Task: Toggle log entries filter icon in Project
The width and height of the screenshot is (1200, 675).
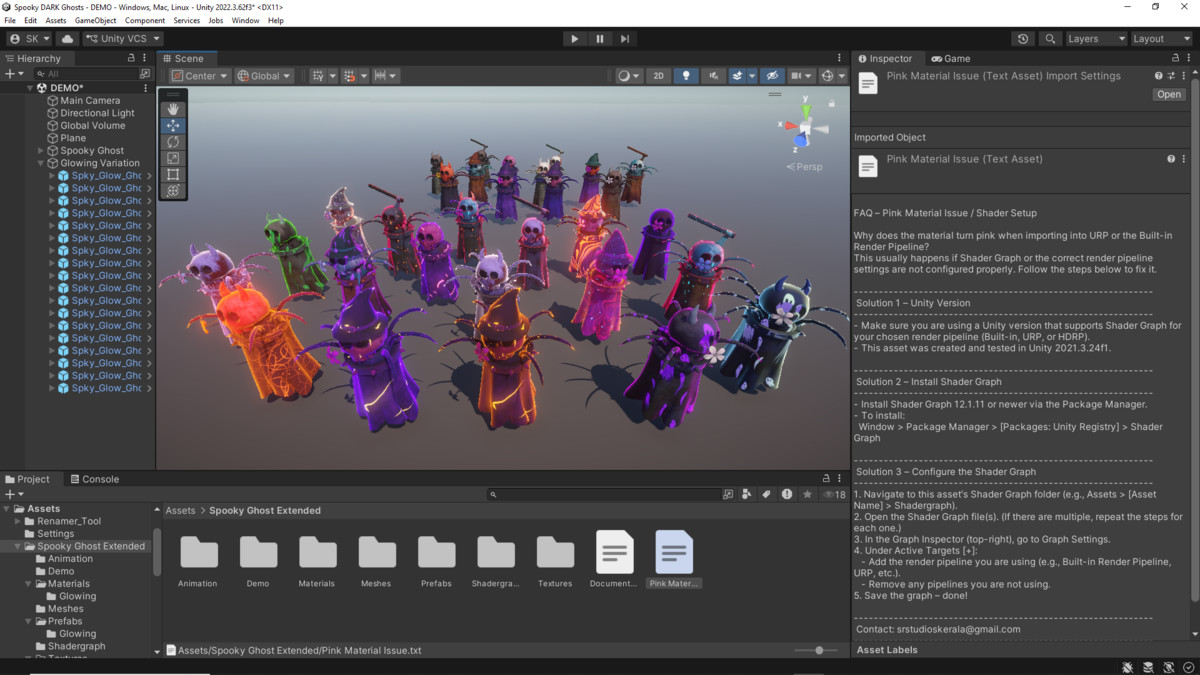Action: tap(787, 494)
